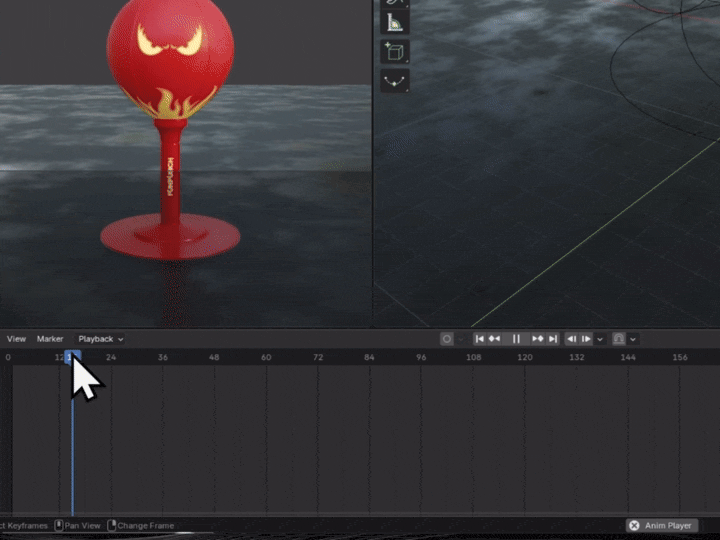
Task: Pause the animation playback
Action: click(516, 339)
